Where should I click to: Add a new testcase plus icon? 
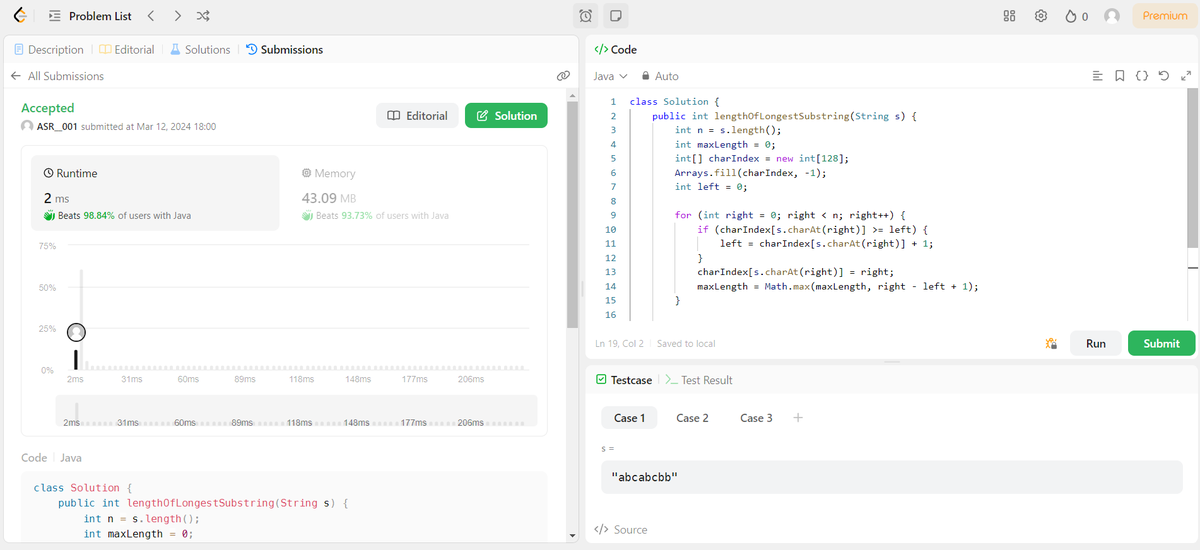[798, 418]
